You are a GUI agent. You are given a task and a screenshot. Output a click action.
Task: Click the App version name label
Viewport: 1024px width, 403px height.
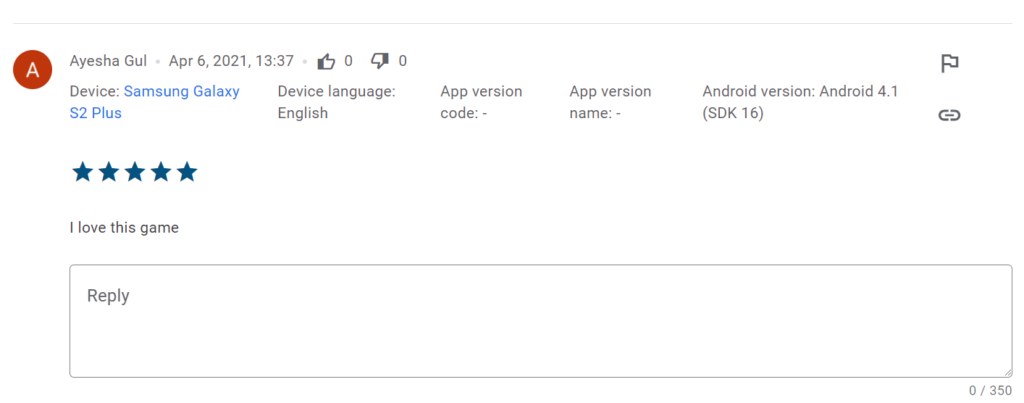tap(610, 102)
